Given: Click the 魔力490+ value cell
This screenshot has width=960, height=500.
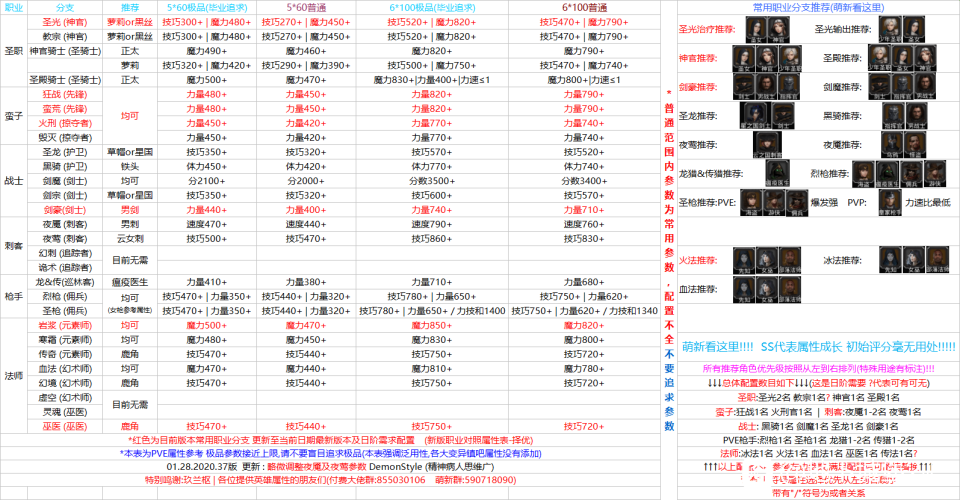Looking at the screenshot, I should coord(207,51).
